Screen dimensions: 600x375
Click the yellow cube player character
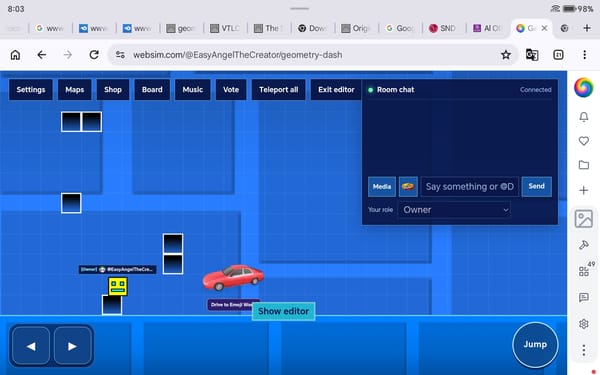117,286
